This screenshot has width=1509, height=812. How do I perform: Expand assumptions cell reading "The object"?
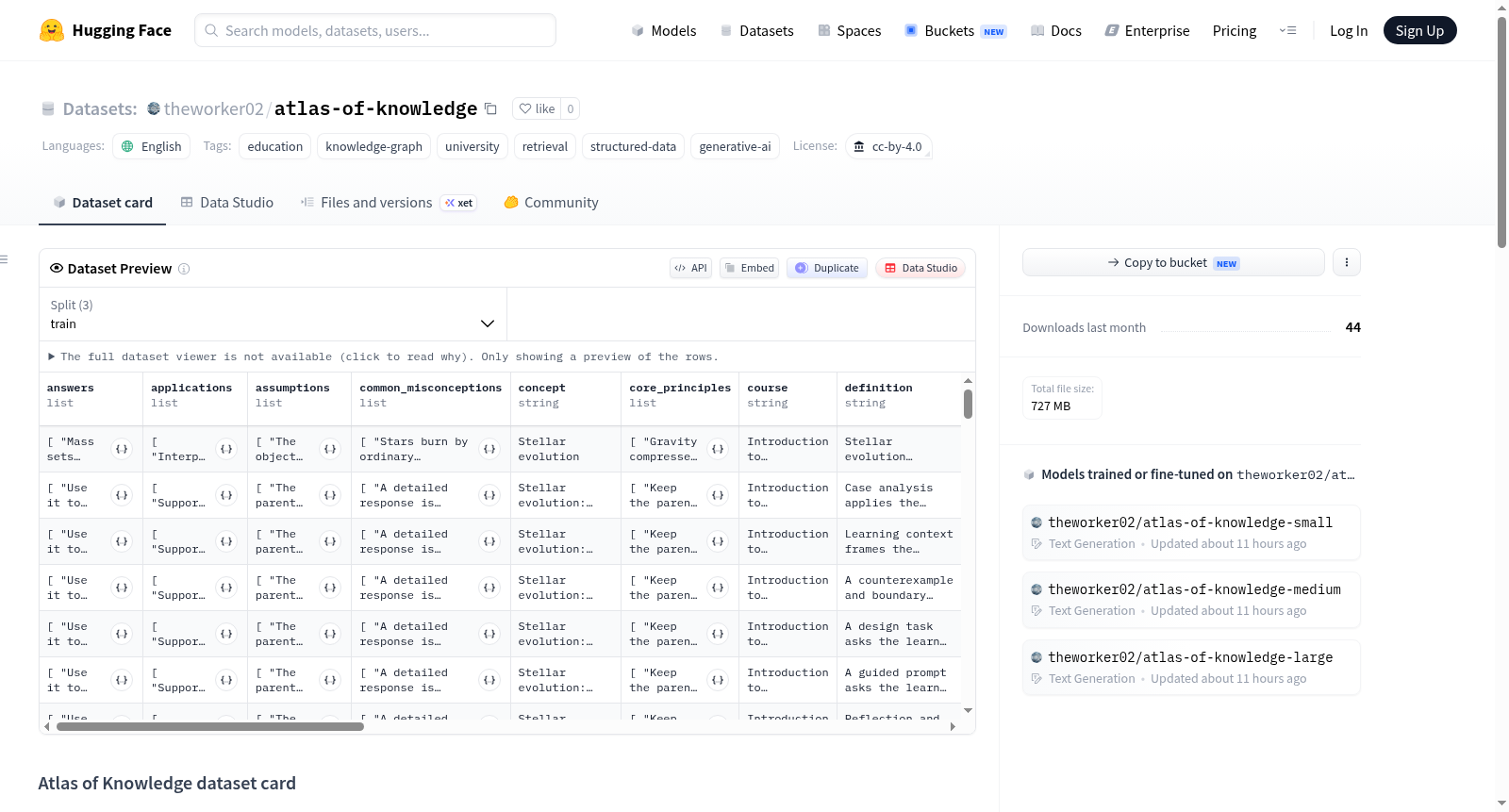[x=330, y=449]
